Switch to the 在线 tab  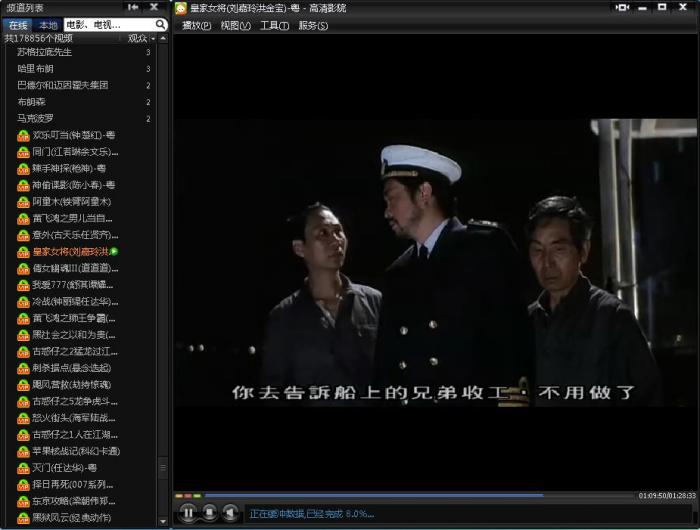(x=18, y=25)
